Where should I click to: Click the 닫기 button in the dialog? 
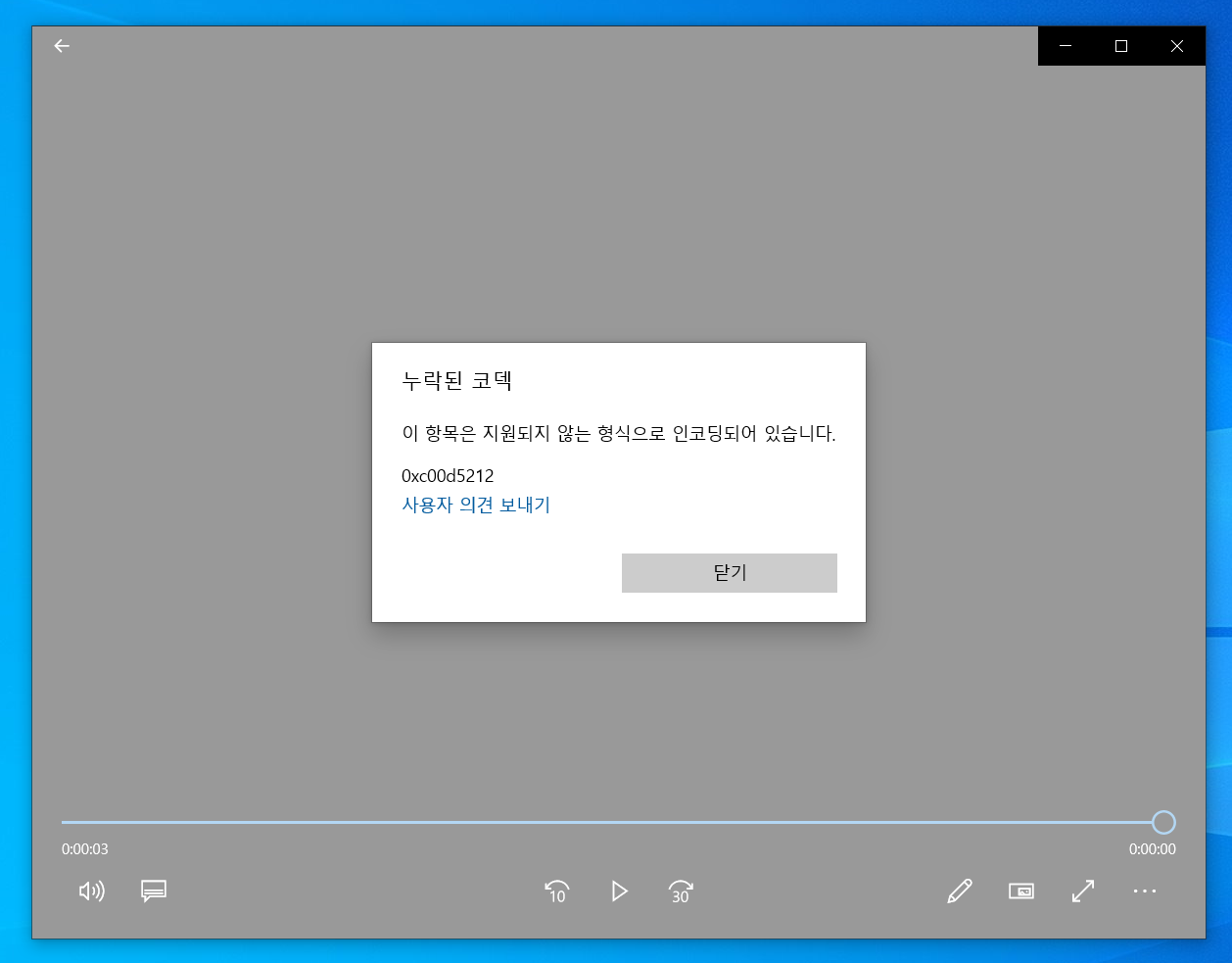coord(730,573)
